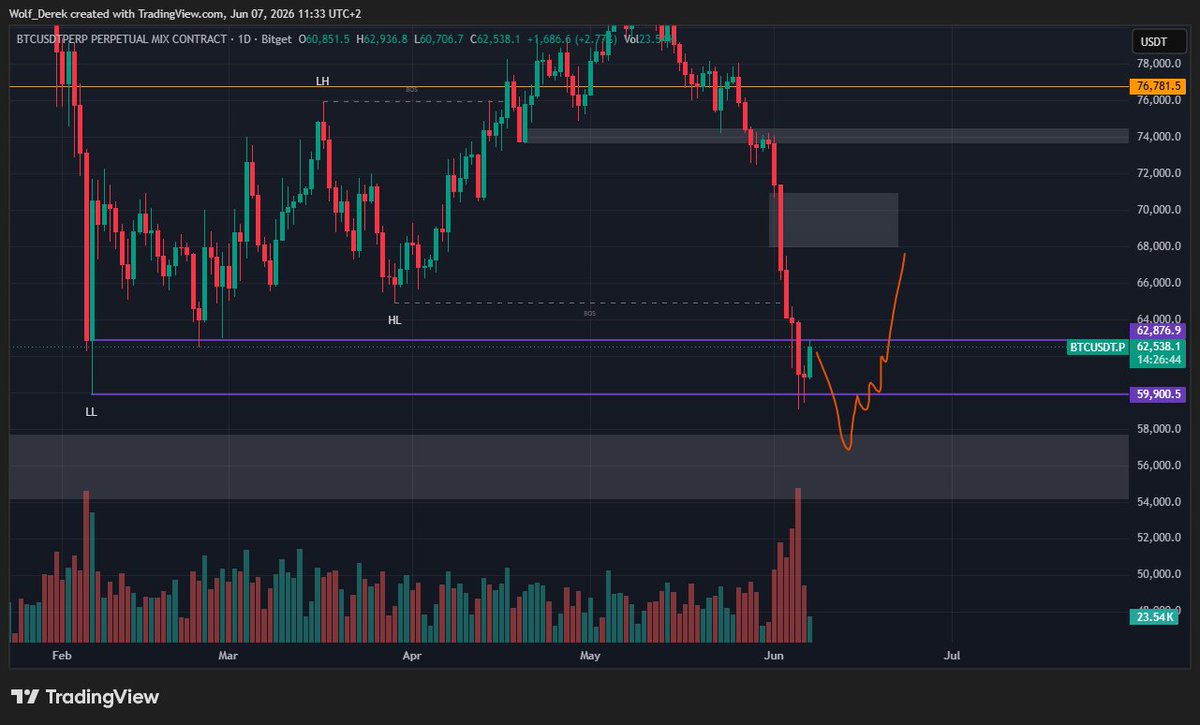
Task: Click the 66,000.0 price axis value
Action: 1160,283
